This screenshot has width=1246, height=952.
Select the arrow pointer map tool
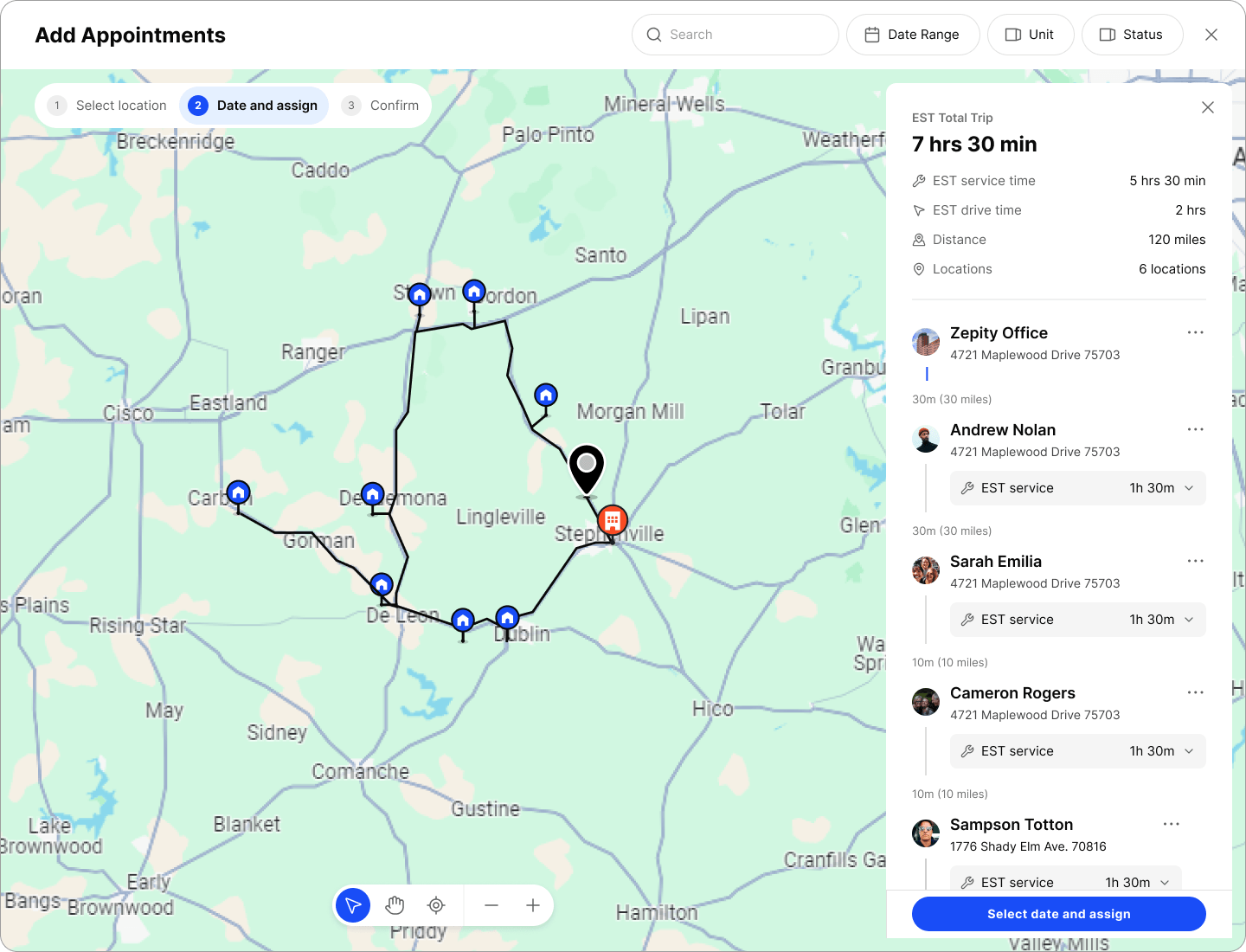pos(353,905)
